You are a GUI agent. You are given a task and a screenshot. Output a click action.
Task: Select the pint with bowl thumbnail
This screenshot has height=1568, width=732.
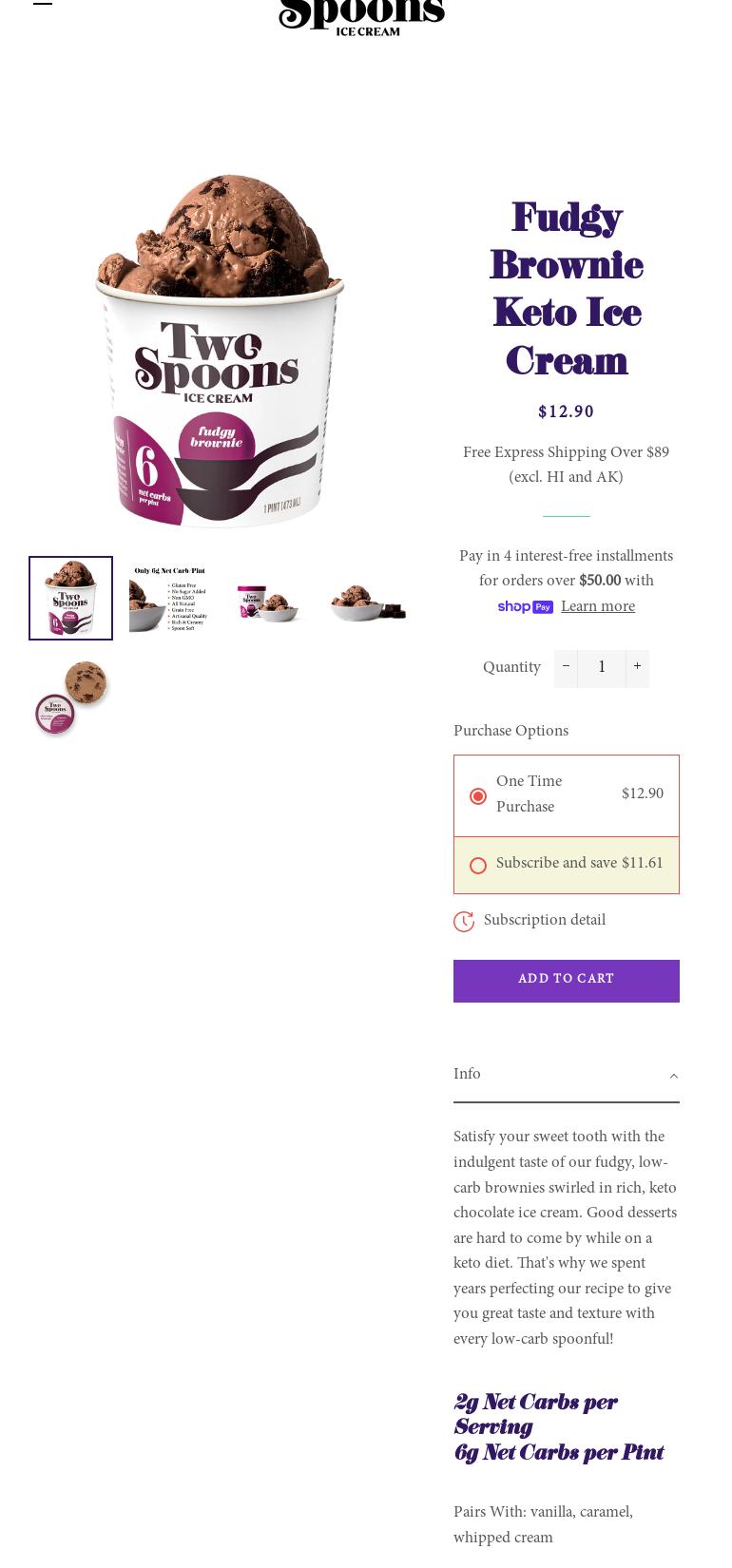[268, 599]
